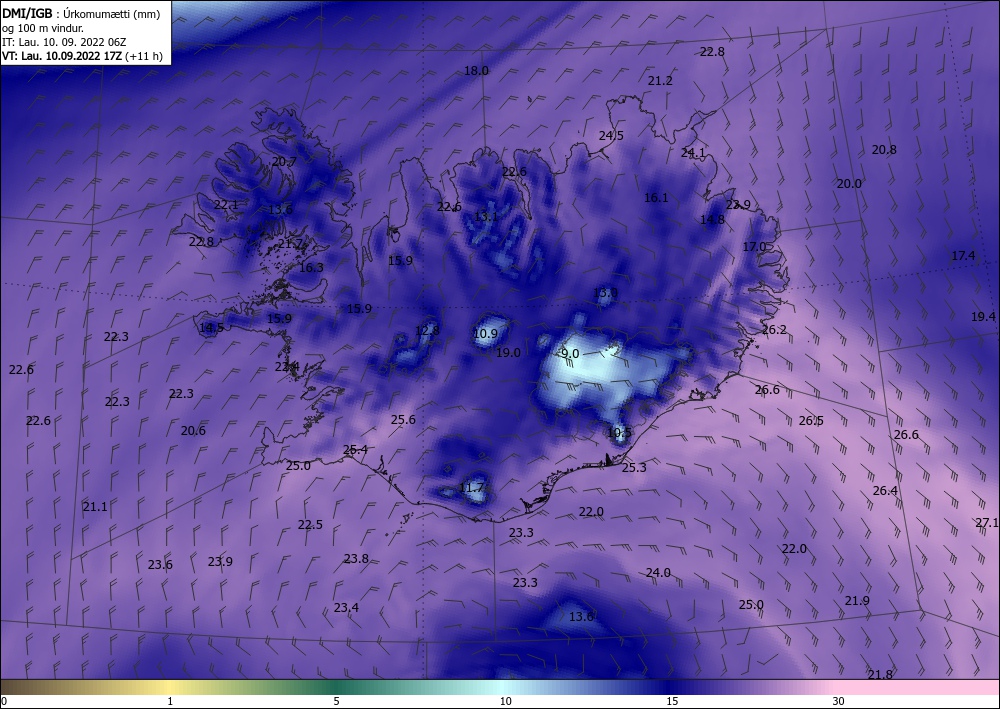The image size is (1000, 709).
Task: Click the '17.0' value on the map
Action: (754, 247)
